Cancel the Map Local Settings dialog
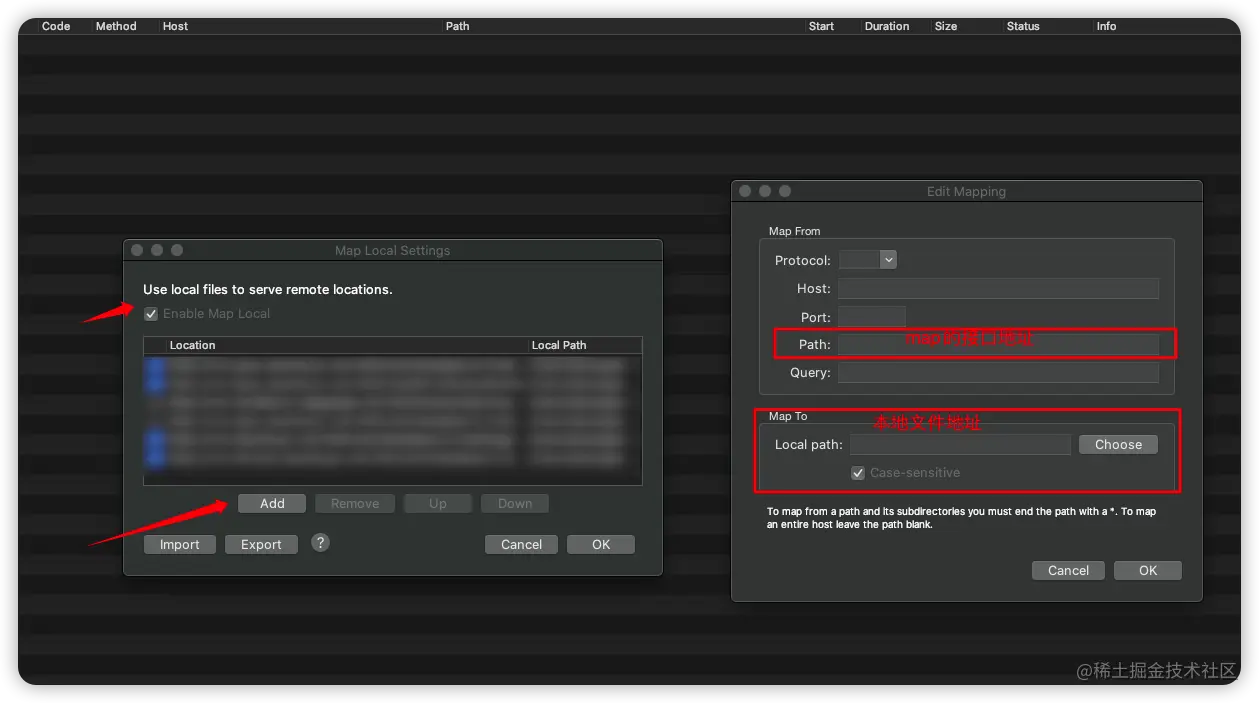Screen dimensions: 1259x703 pyautogui.click(x=521, y=545)
